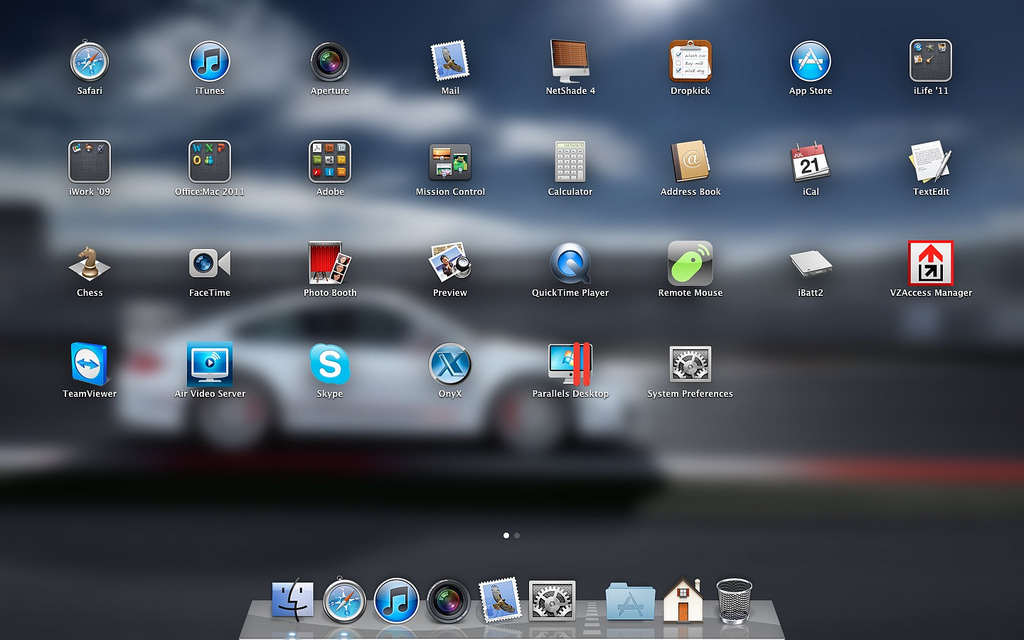Image resolution: width=1024 pixels, height=640 pixels.
Task: Open the Dropkick app
Action: click(690, 61)
